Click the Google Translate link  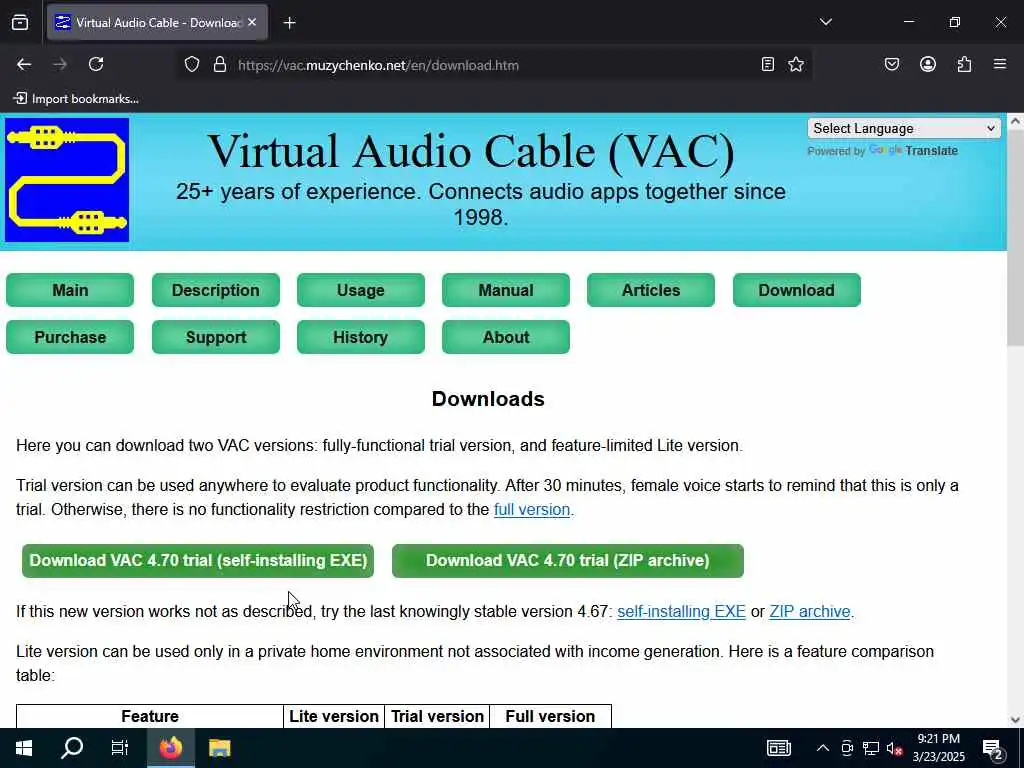(x=913, y=151)
